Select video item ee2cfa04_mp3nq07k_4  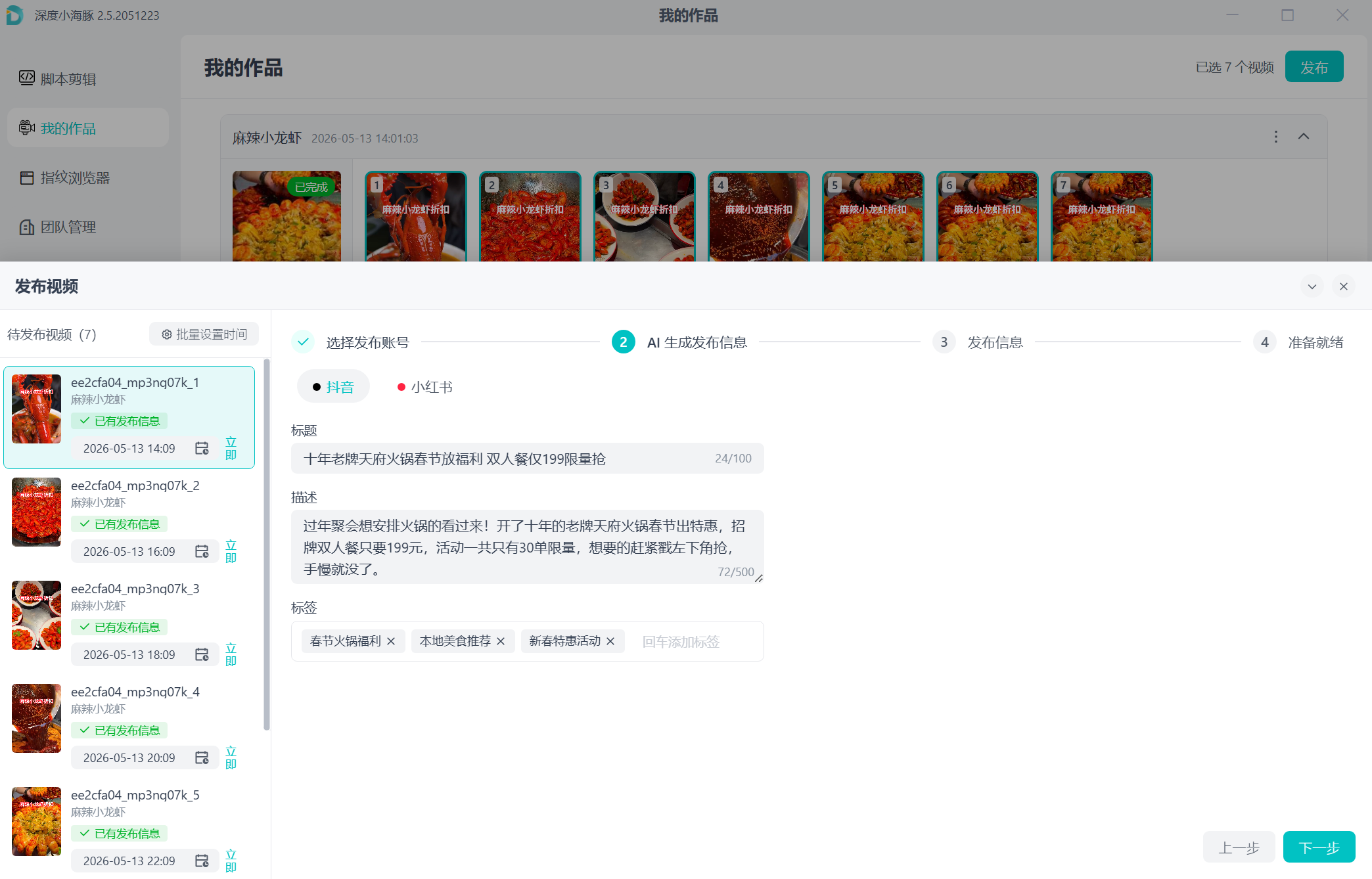(x=129, y=727)
